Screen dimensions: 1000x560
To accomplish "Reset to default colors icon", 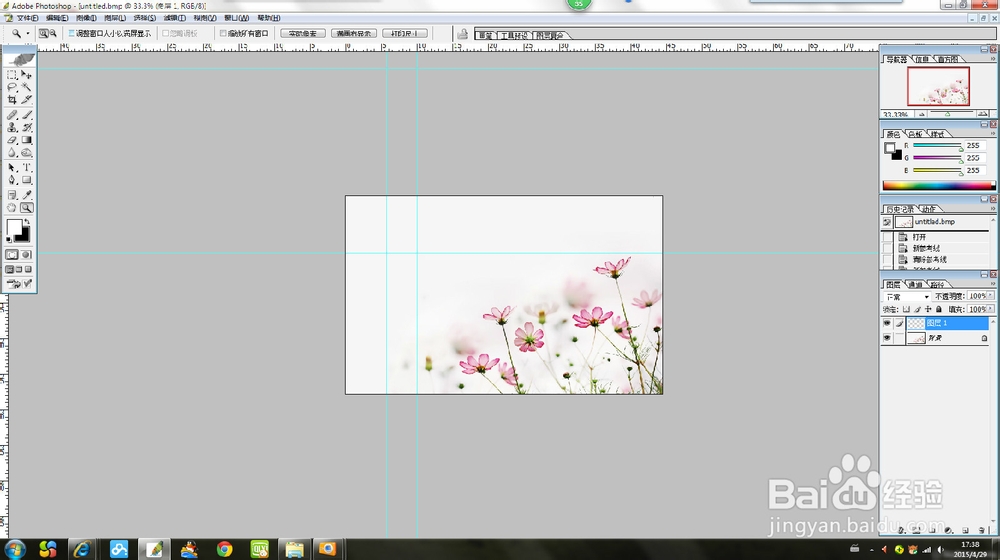I will [x=9, y=240].
